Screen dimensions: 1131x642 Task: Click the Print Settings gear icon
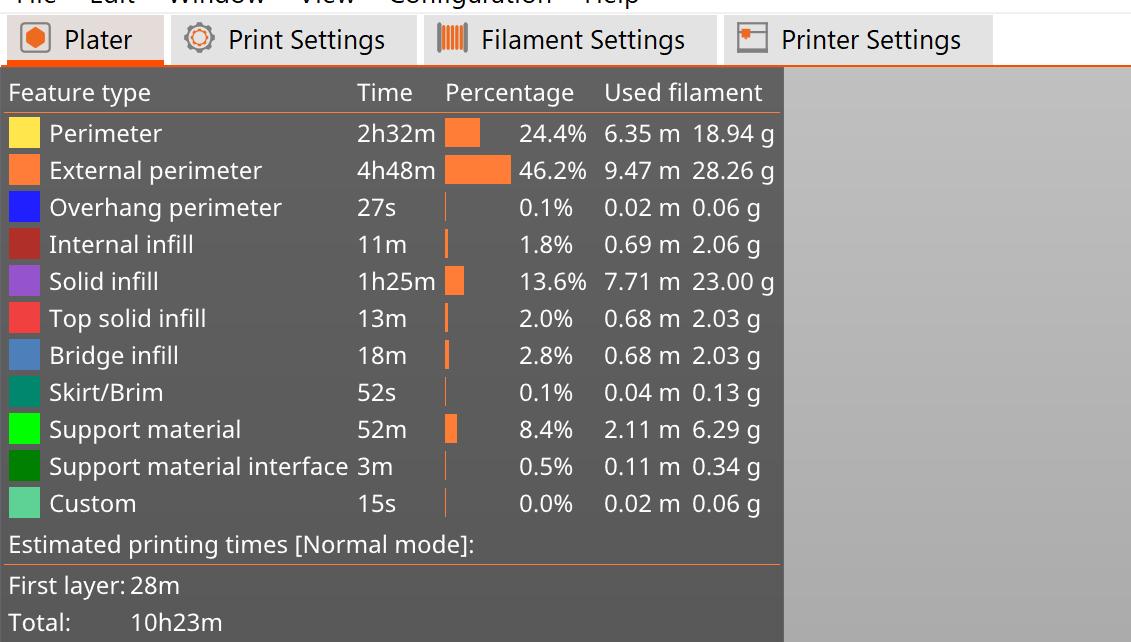[200, 39]
